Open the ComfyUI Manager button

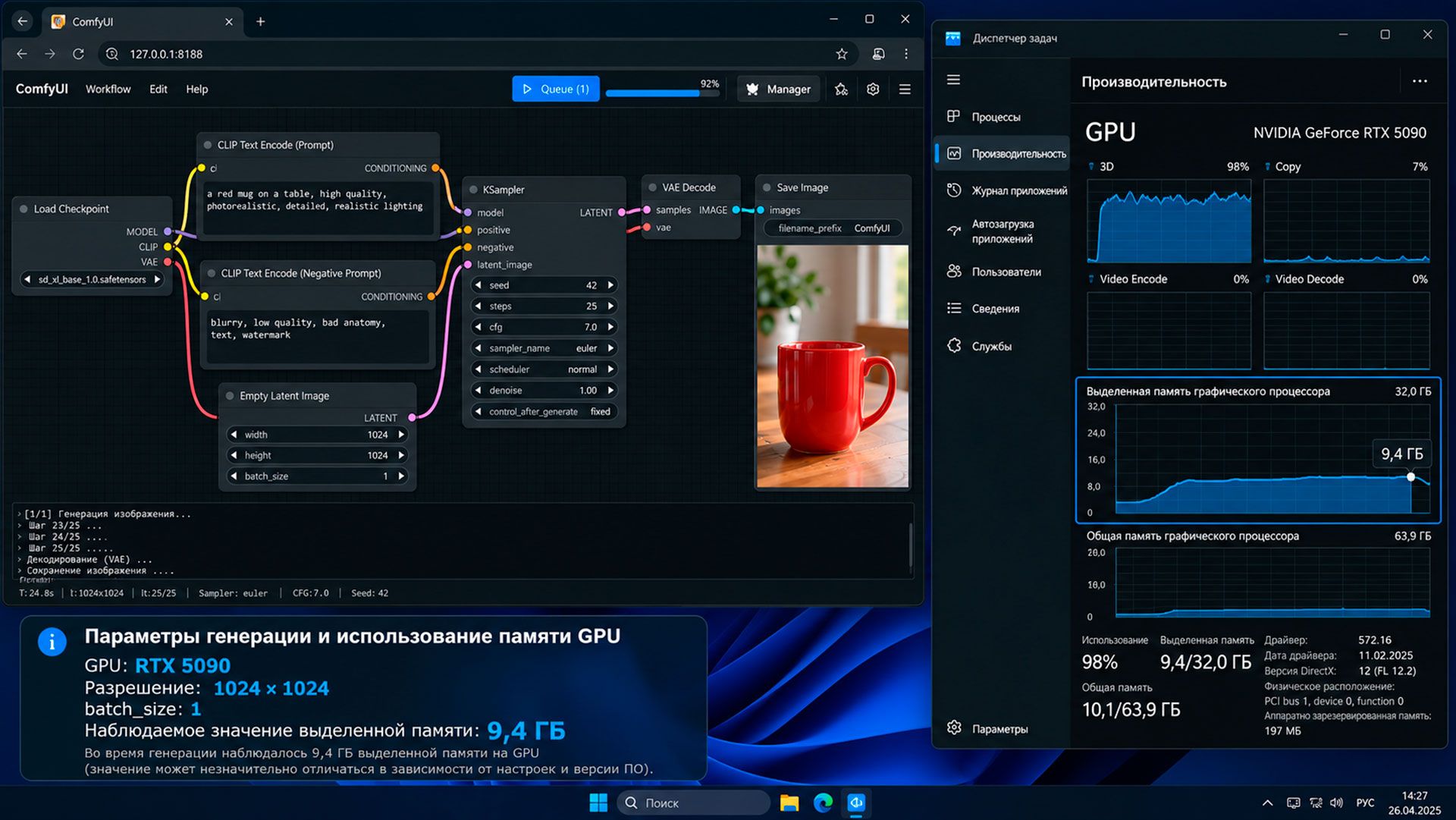pyautogui.click(x=779, y=89)
